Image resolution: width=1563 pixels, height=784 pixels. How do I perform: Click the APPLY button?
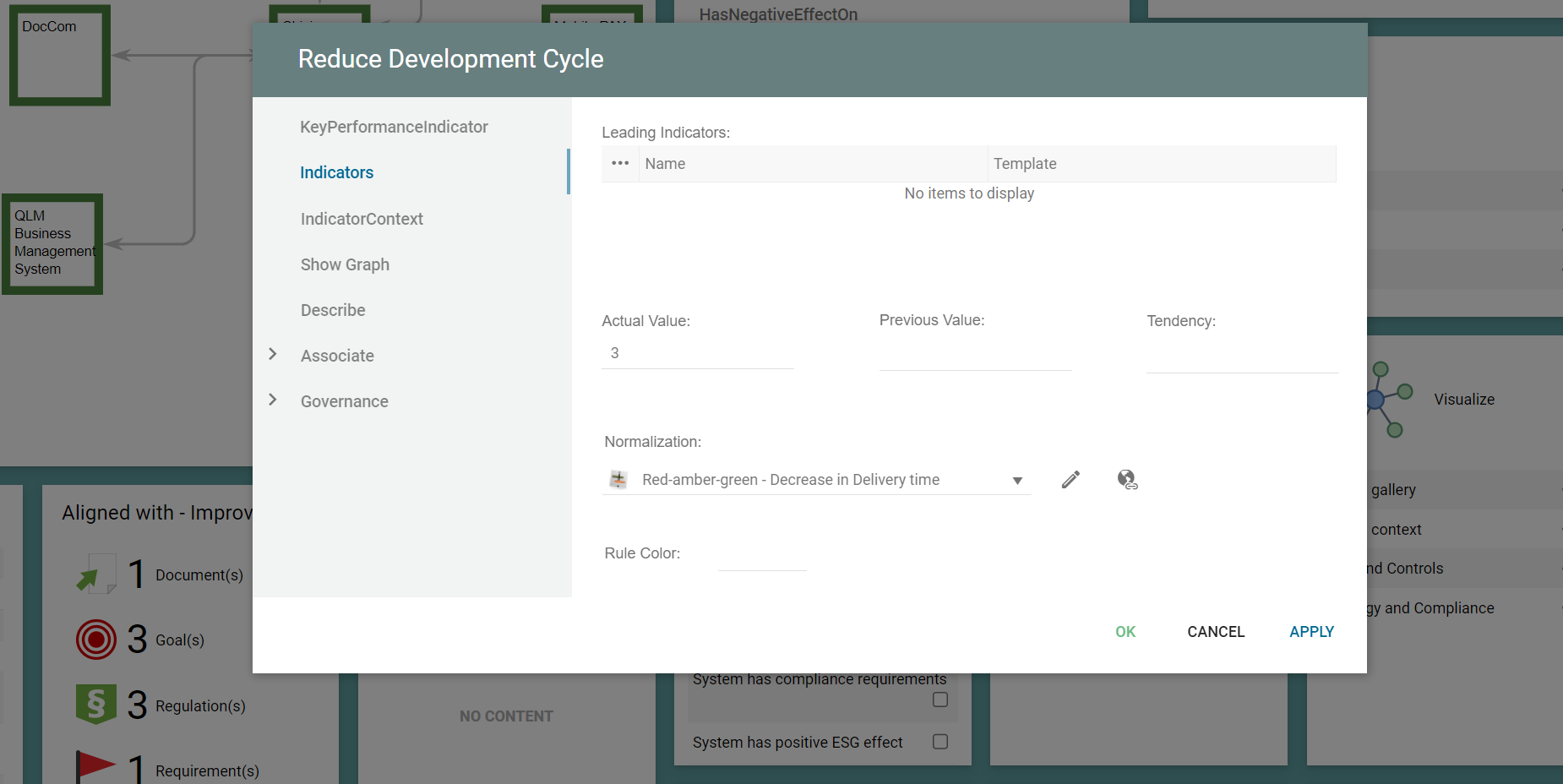pos(1311,632)
